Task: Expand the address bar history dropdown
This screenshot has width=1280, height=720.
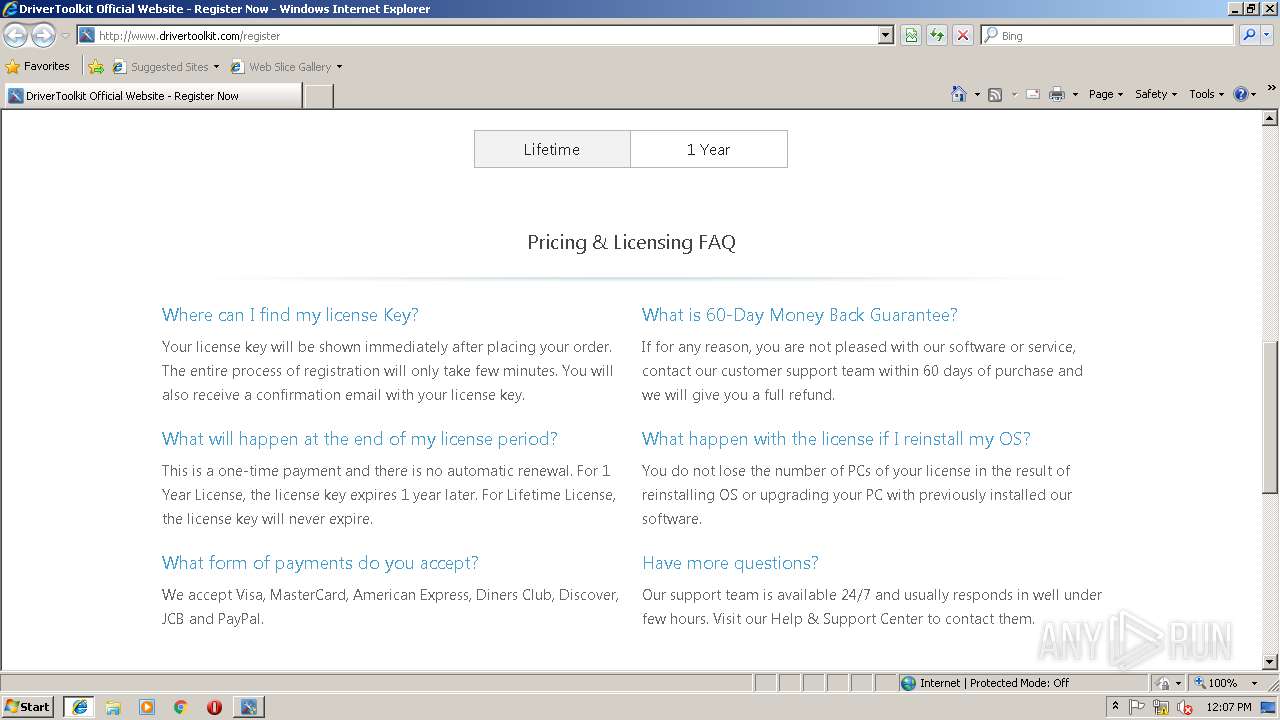Action: point(885,35)
